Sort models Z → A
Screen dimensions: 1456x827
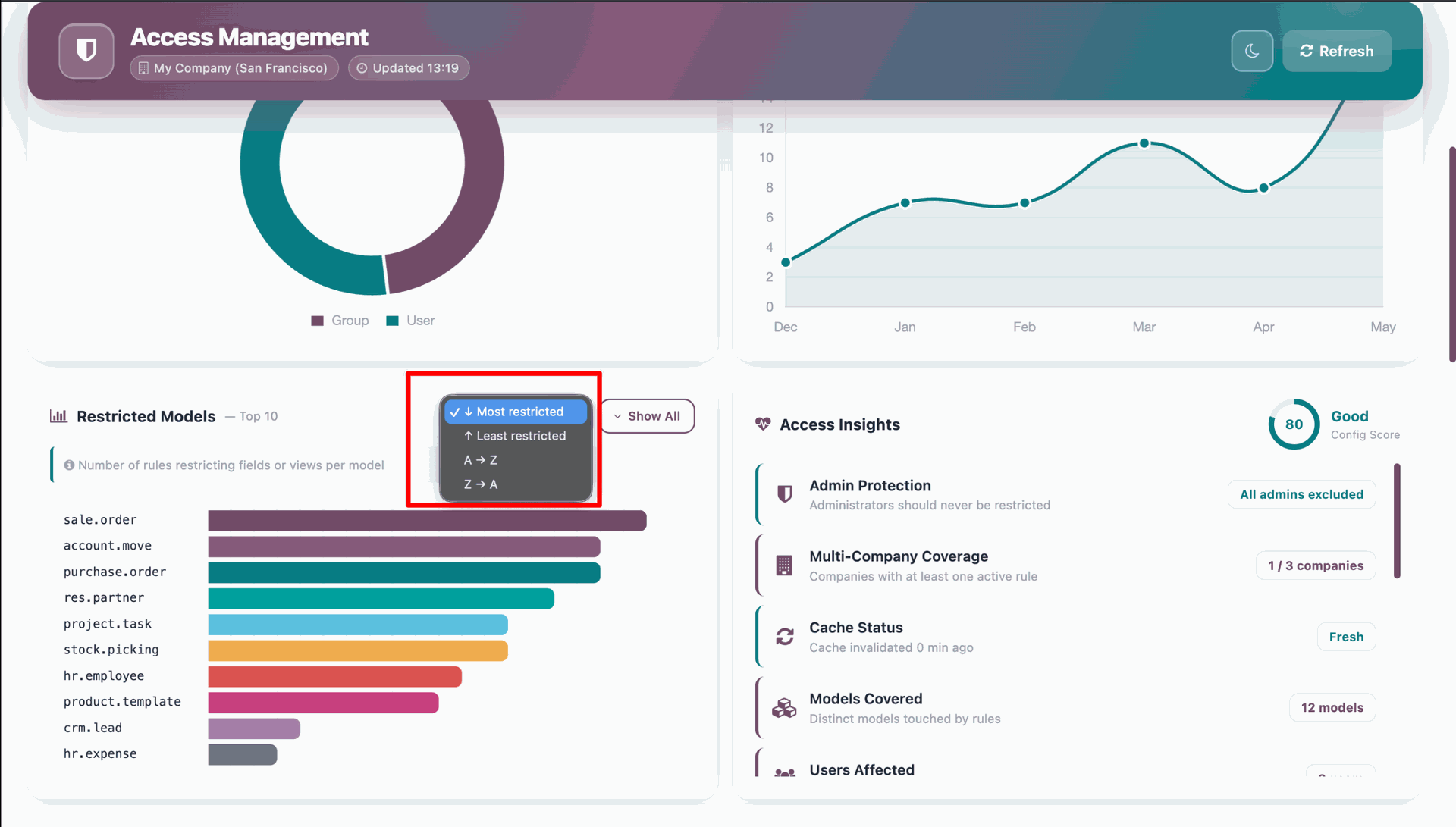[516, 484]
